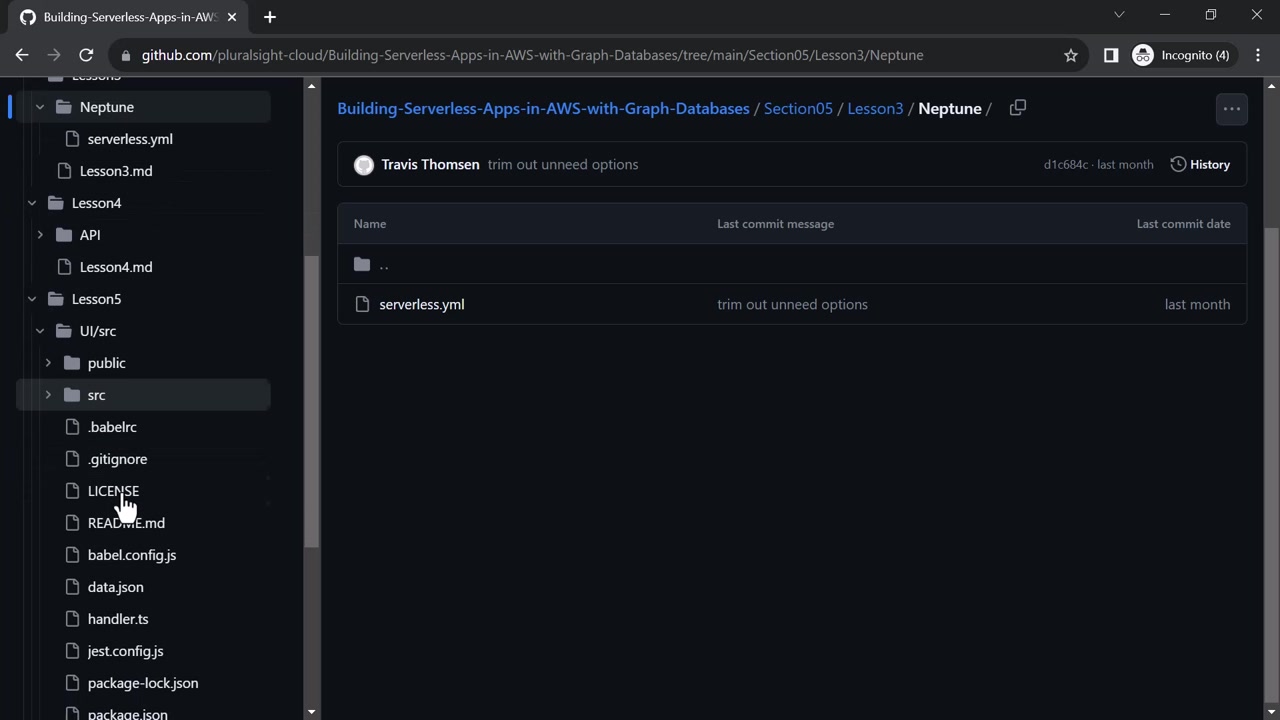Click the UI/src folder icon
This screenshot has width=1280, height=720.
click(x=64, y=331)
